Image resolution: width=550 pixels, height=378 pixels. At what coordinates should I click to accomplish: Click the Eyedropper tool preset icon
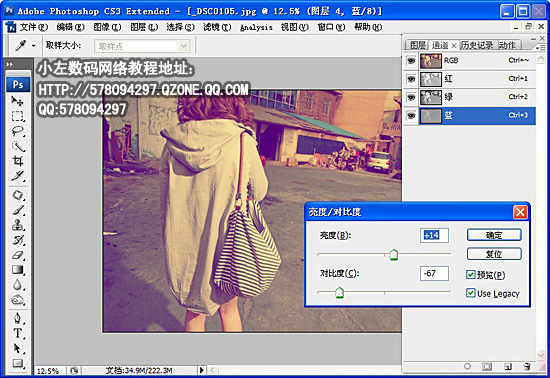pyautogui.click(x=20, y=46)
